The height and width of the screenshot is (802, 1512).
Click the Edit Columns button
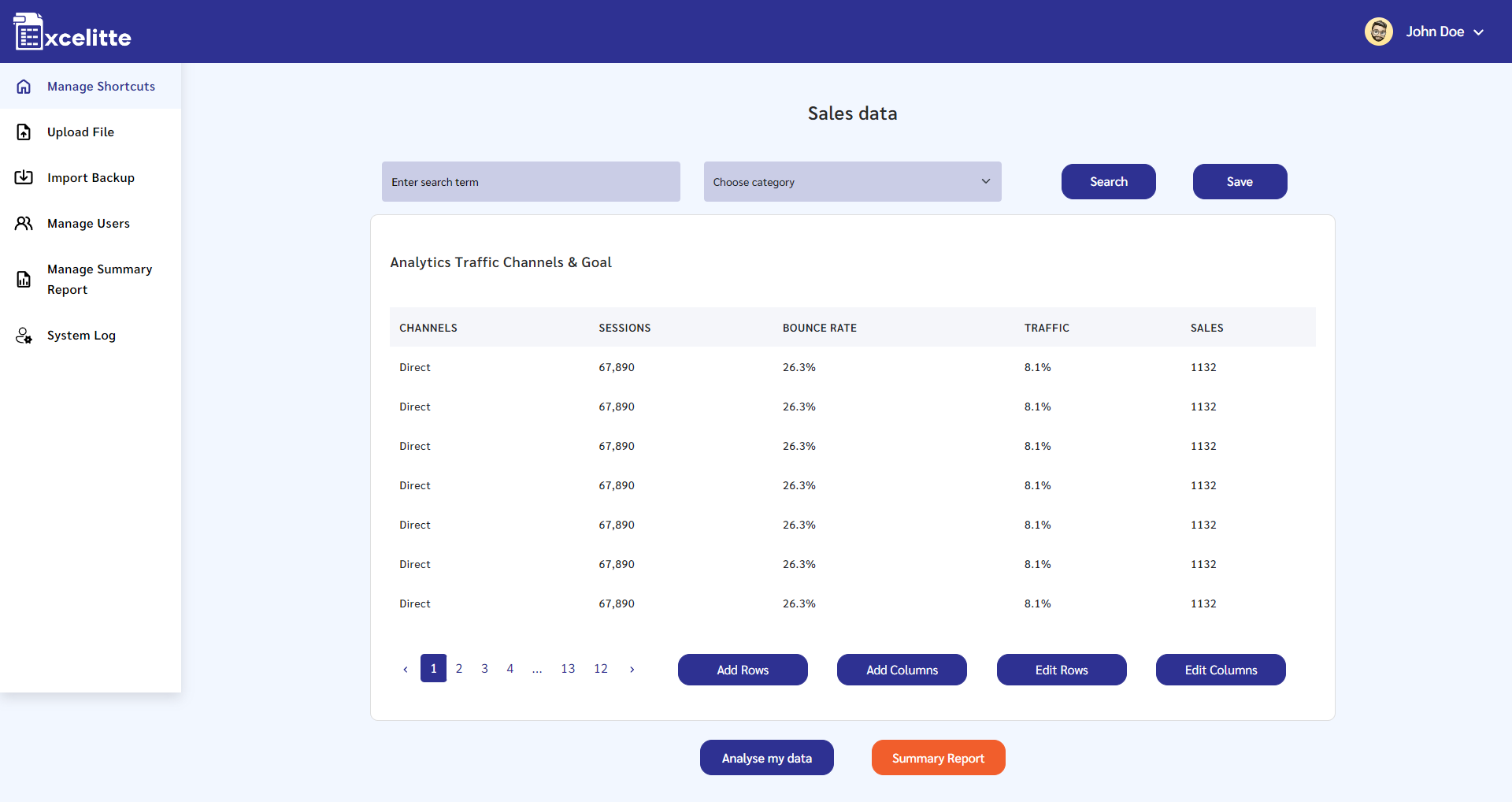point(1220,670)
